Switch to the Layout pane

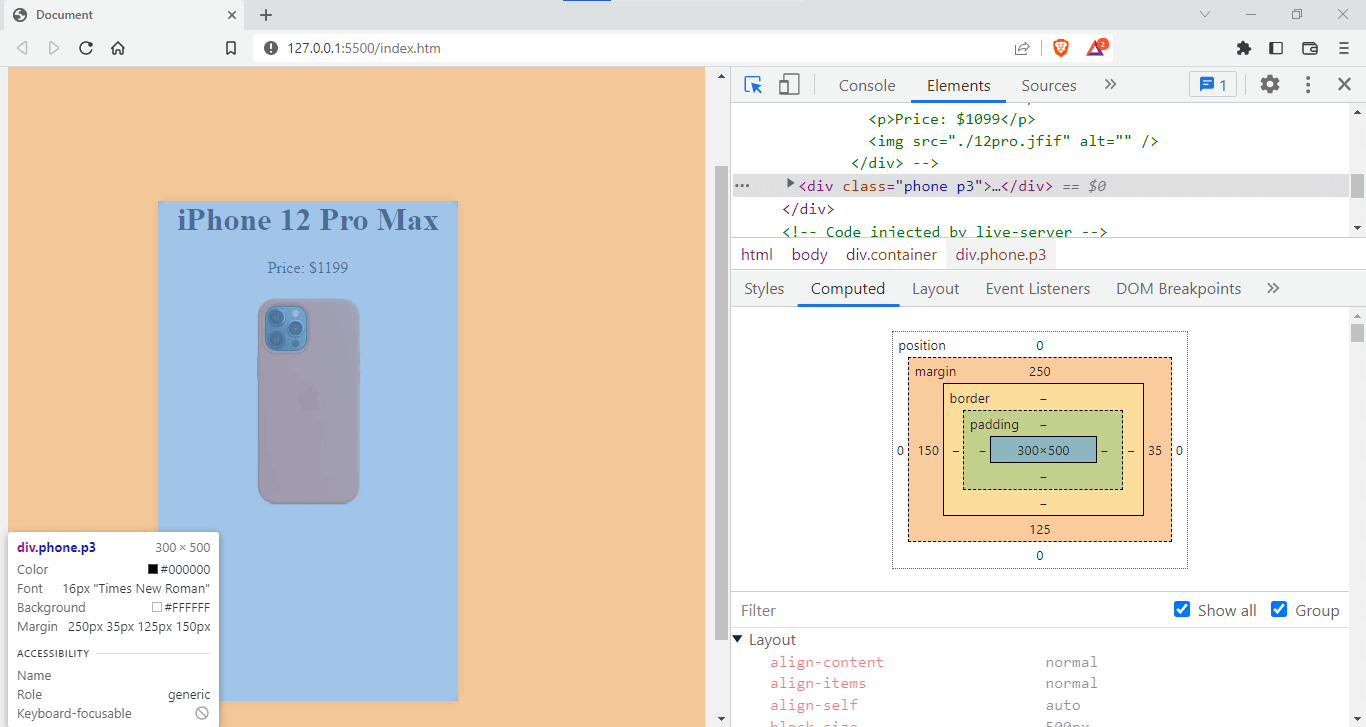point(935,288)
